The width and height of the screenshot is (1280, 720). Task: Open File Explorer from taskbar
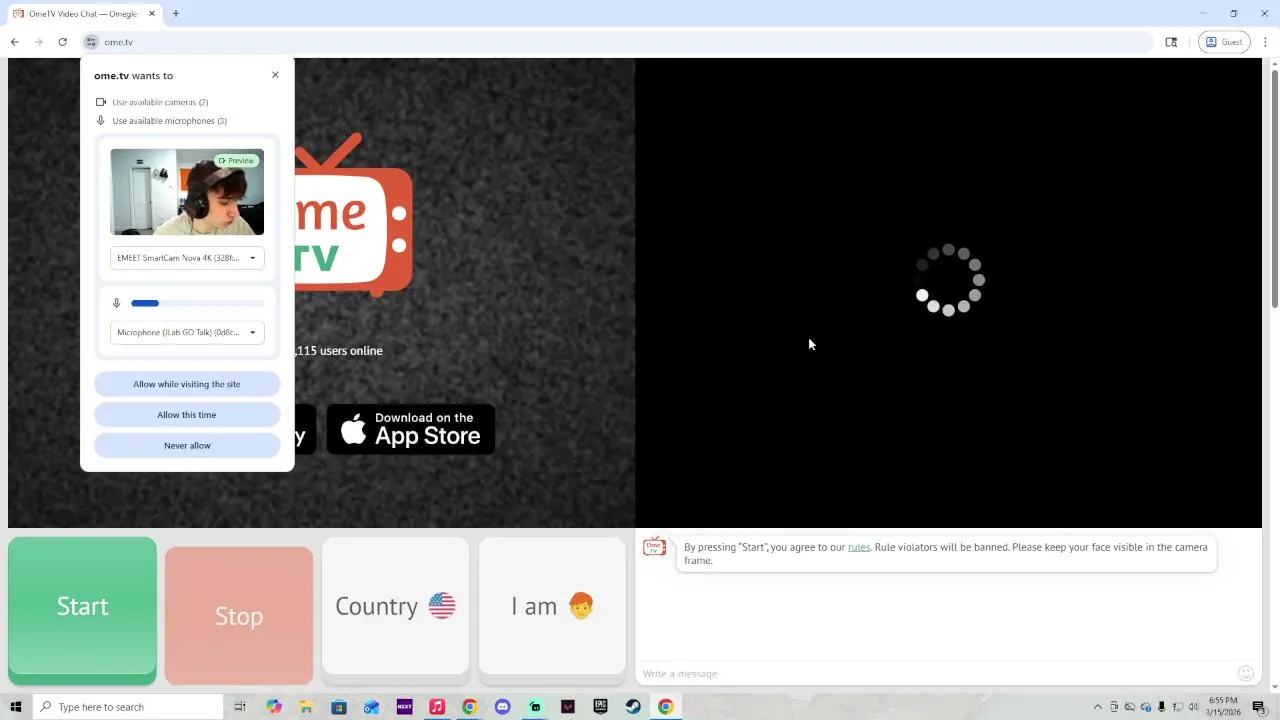[x=306, y=707]
